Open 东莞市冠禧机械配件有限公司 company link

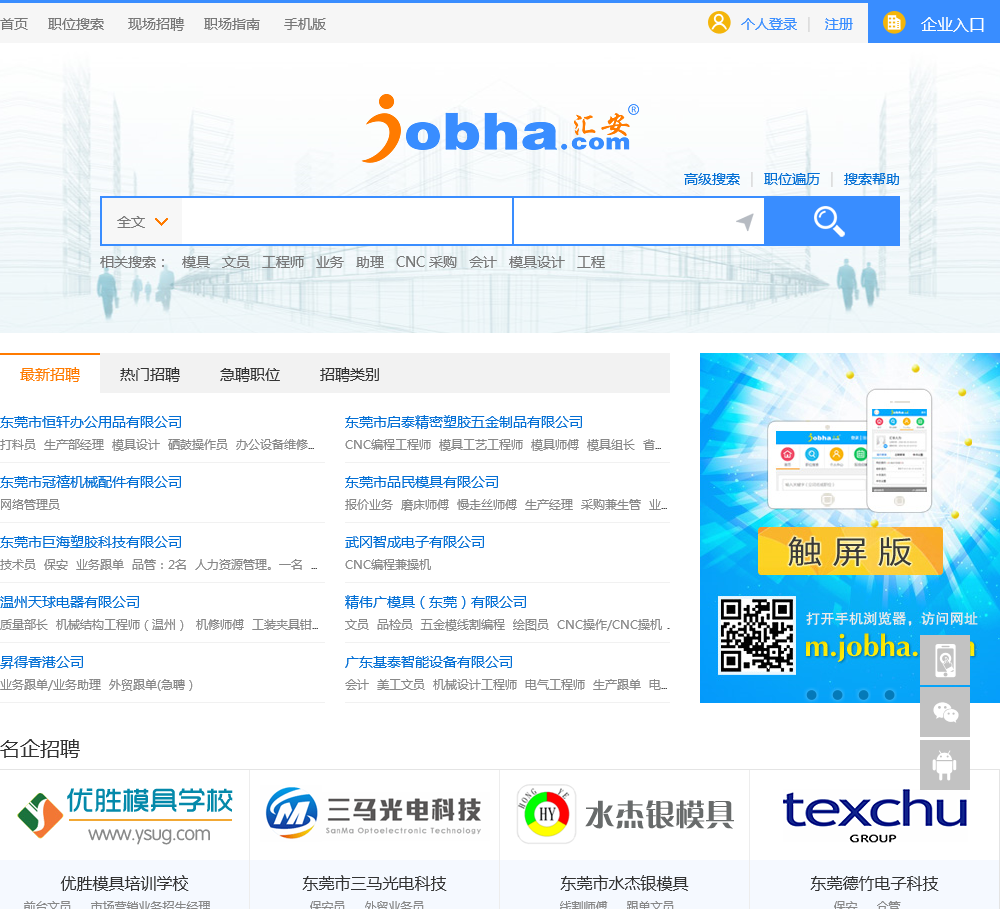click(x=91, y=482)
